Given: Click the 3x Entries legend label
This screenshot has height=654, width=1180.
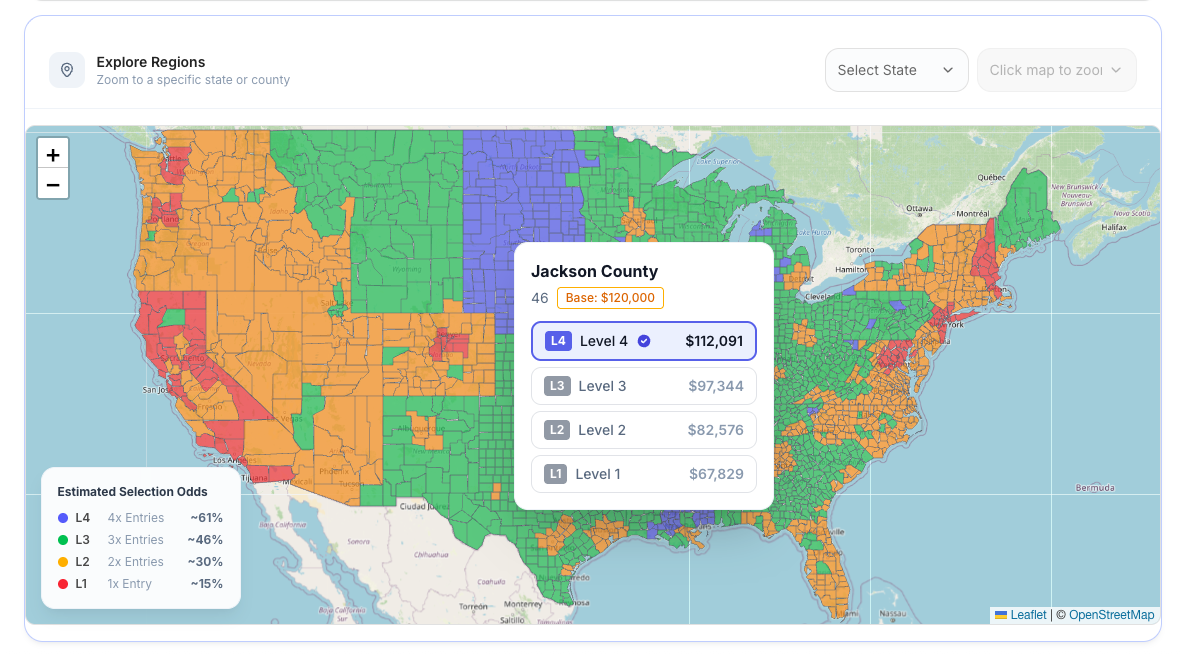Looking at the screenshot, I should click(135, 540).
